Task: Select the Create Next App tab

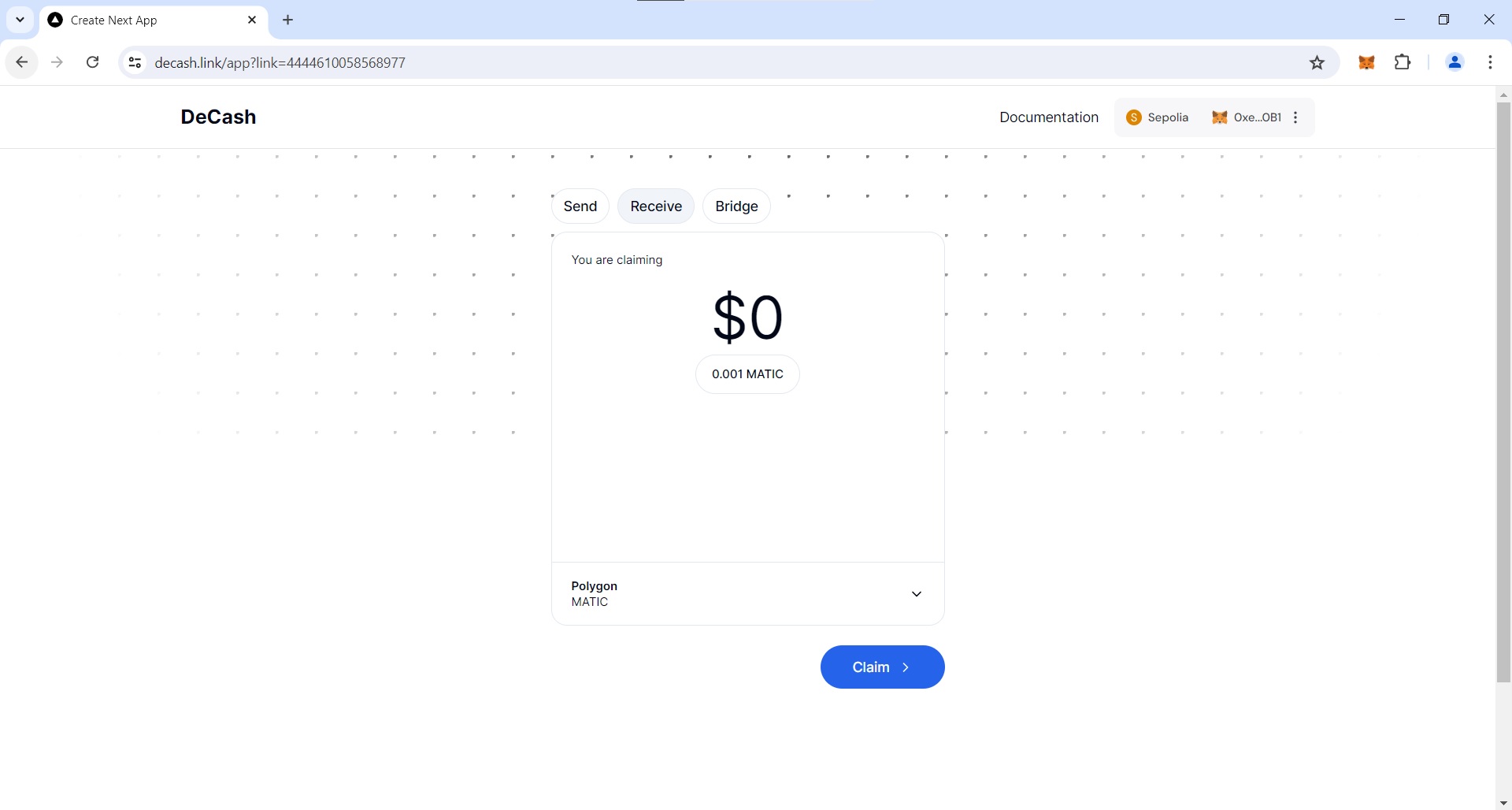Action: [154, 20]
